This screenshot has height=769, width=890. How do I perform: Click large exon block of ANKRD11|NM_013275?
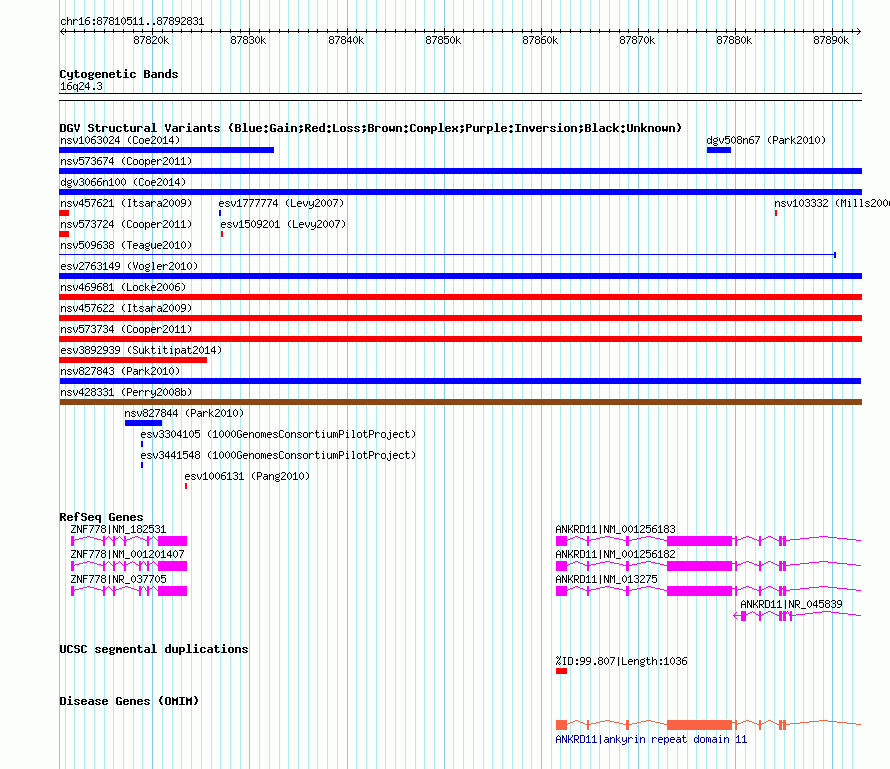pyautogui.click(x=699, y=591)
